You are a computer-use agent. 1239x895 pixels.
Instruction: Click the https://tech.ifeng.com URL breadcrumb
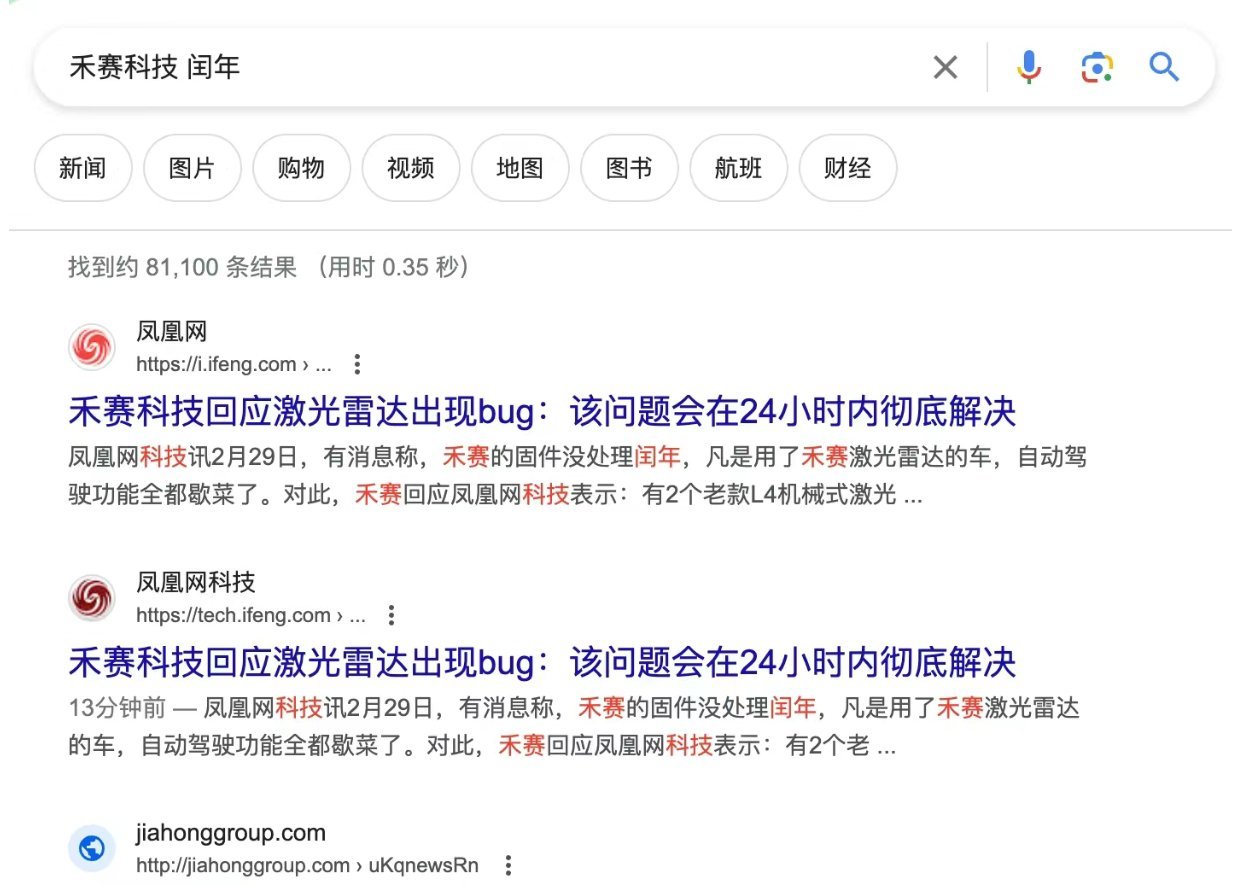point(251,615)
